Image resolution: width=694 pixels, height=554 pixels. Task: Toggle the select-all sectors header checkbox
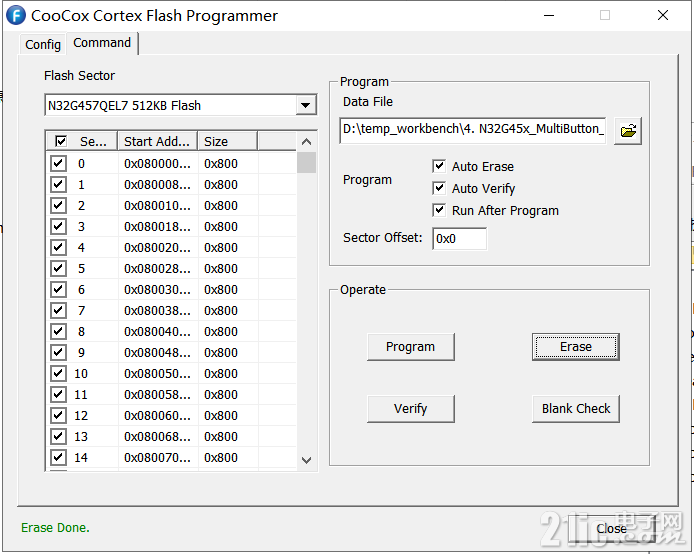61,141
